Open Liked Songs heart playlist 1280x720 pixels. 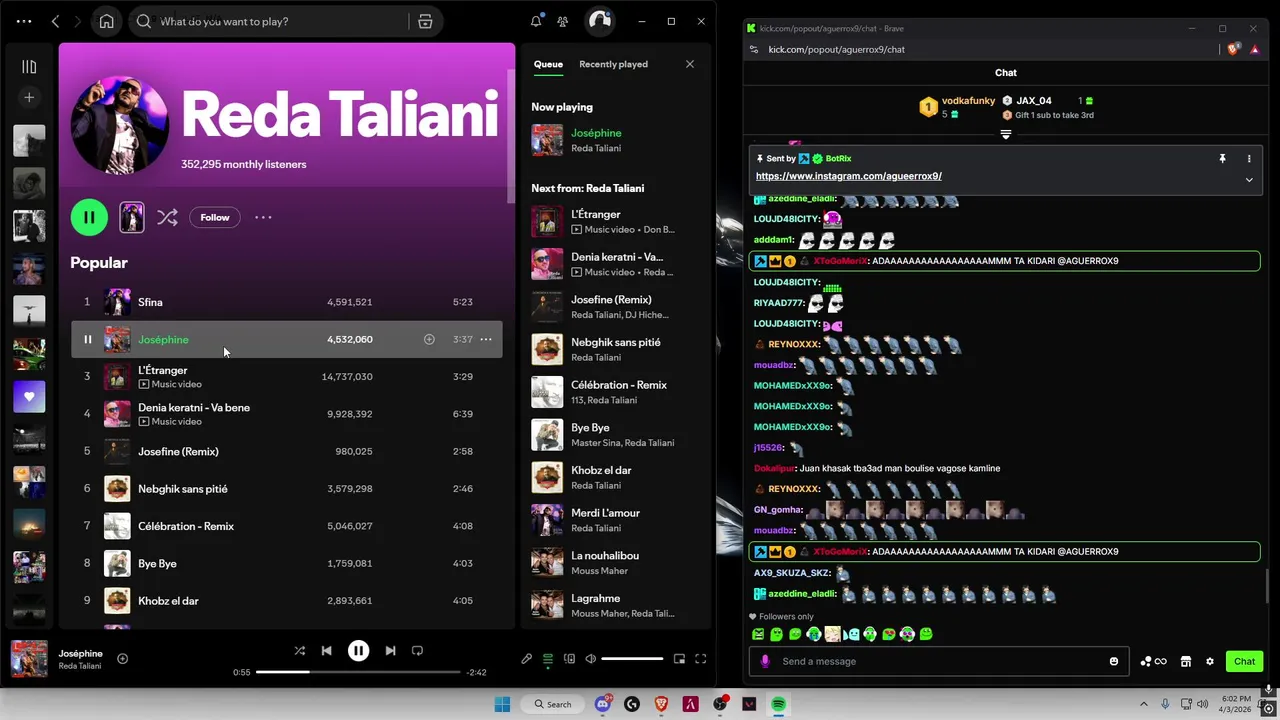pos(29,397)
